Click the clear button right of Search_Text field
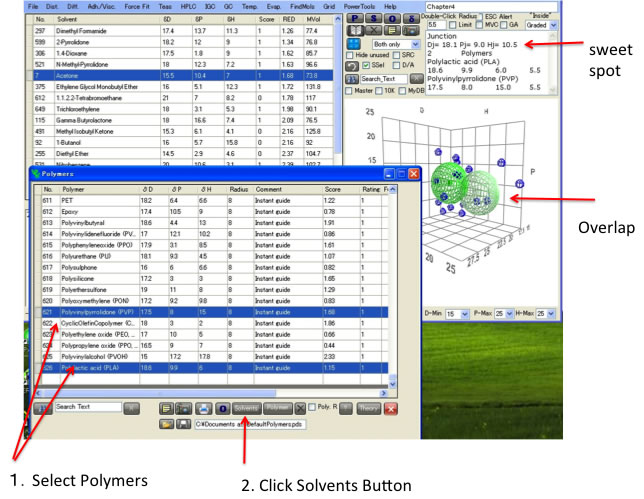 pyautogui.click(x=416, y=78)
